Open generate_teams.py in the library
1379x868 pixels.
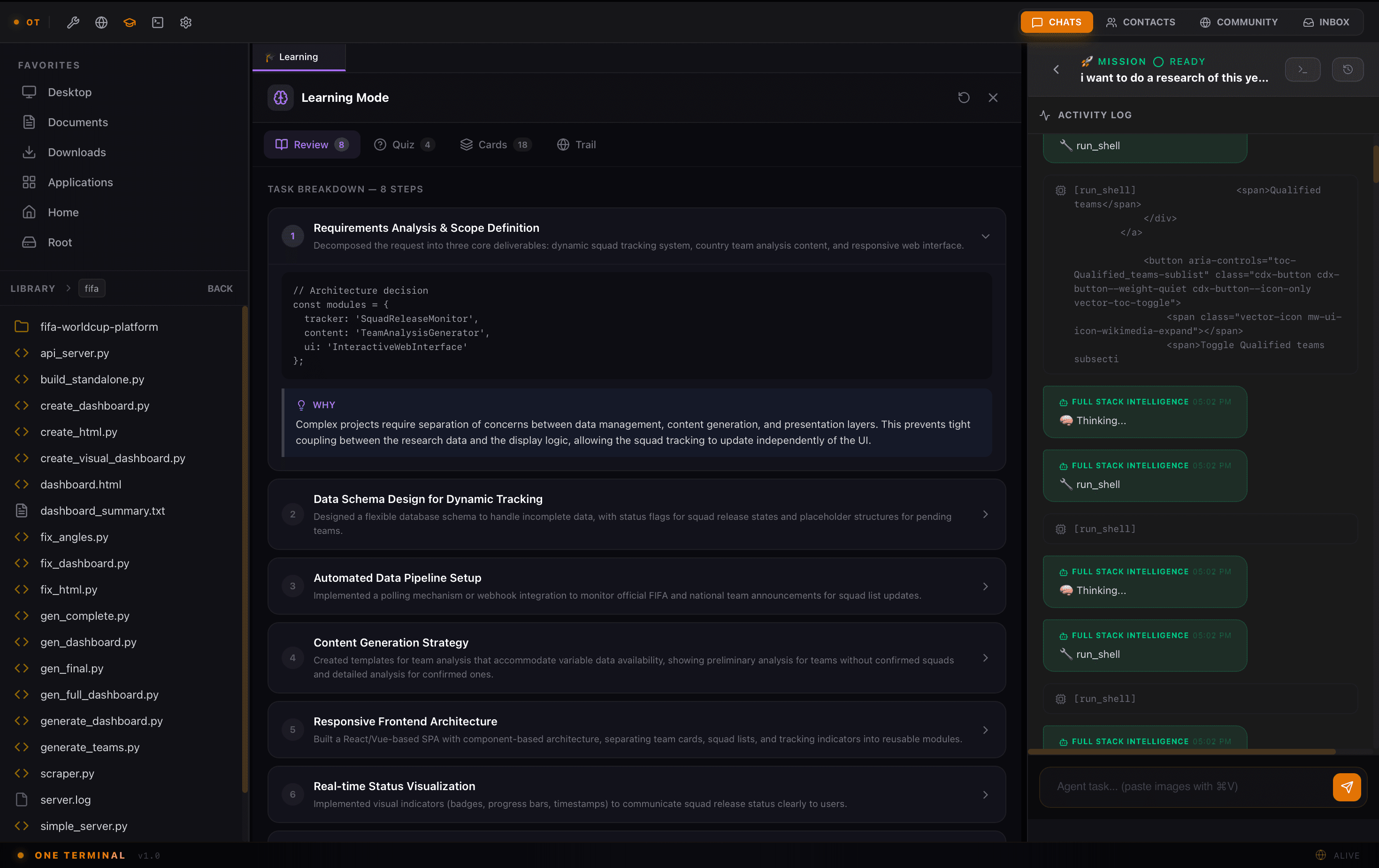point(90,747)
